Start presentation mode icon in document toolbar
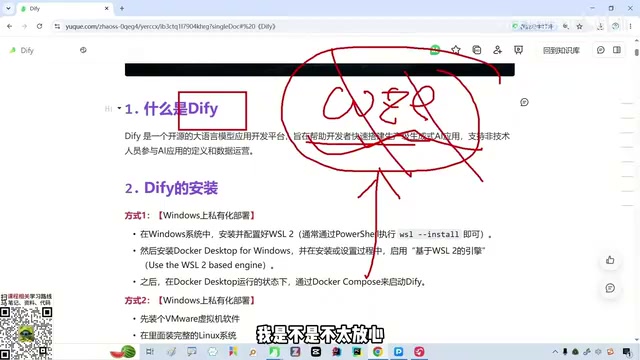This screenshot has width=640, height=360. 518,50
